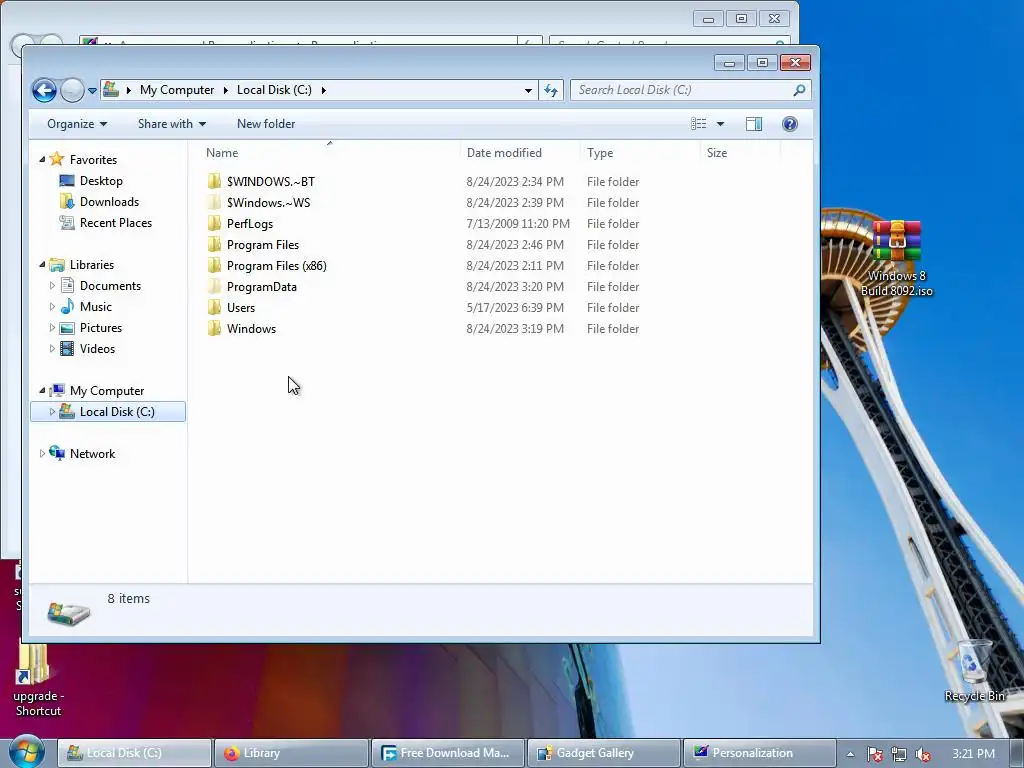Select the PerfLogs folder icon
The height and width of the screenshot is (768, 1024).
point(214,223)
